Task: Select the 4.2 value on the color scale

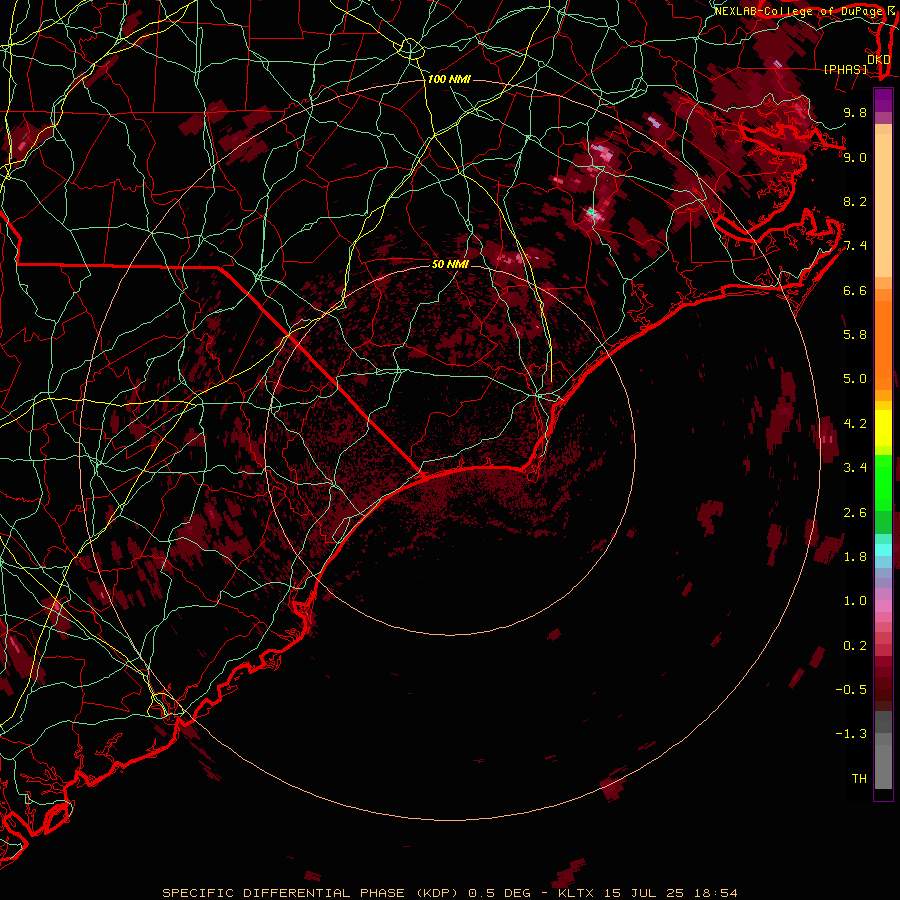Action: click(855, 424)
